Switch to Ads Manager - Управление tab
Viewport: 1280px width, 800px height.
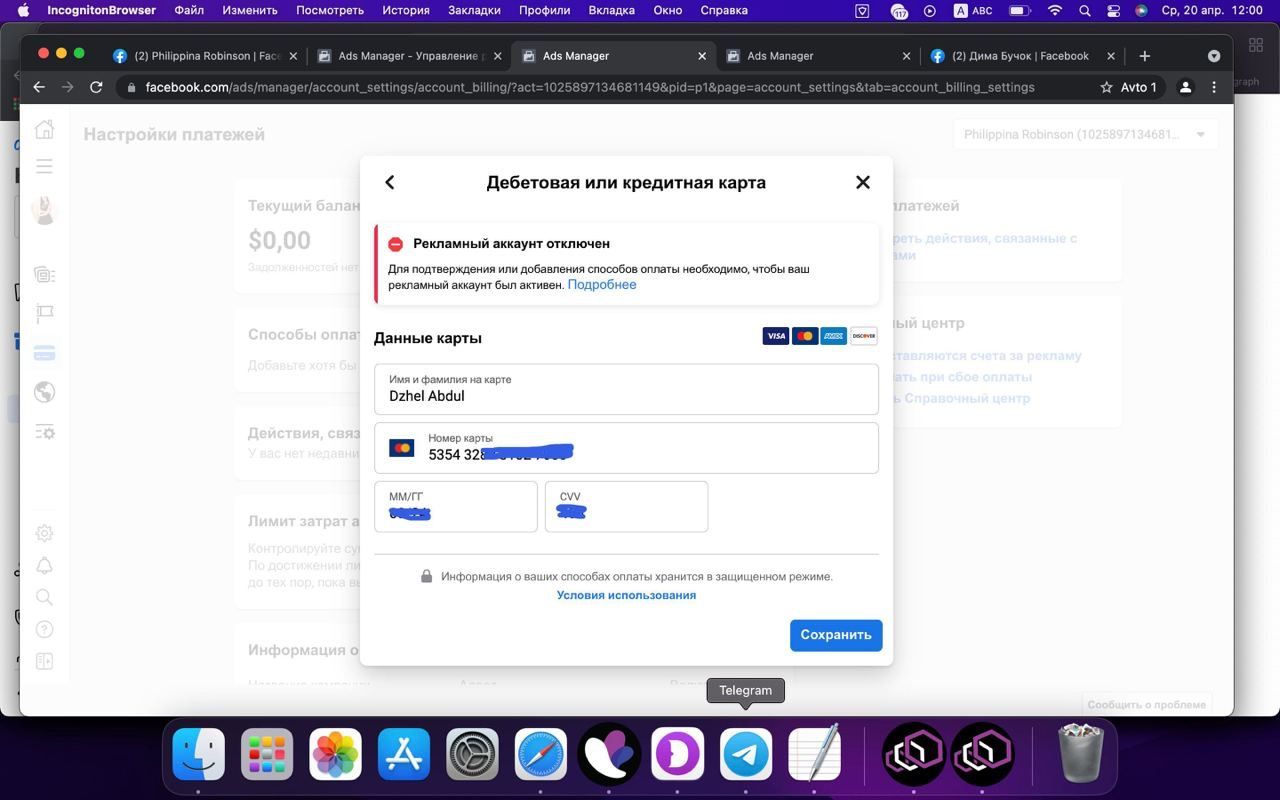408,56
